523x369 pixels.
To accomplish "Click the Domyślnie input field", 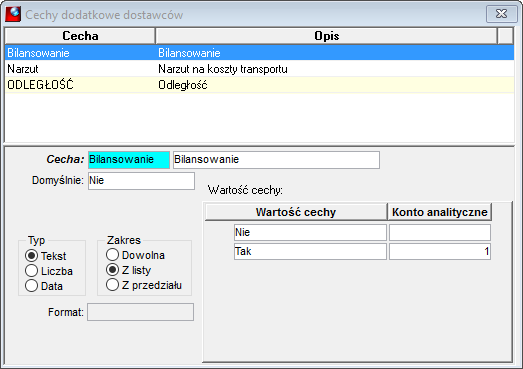I will coord(141,180).
